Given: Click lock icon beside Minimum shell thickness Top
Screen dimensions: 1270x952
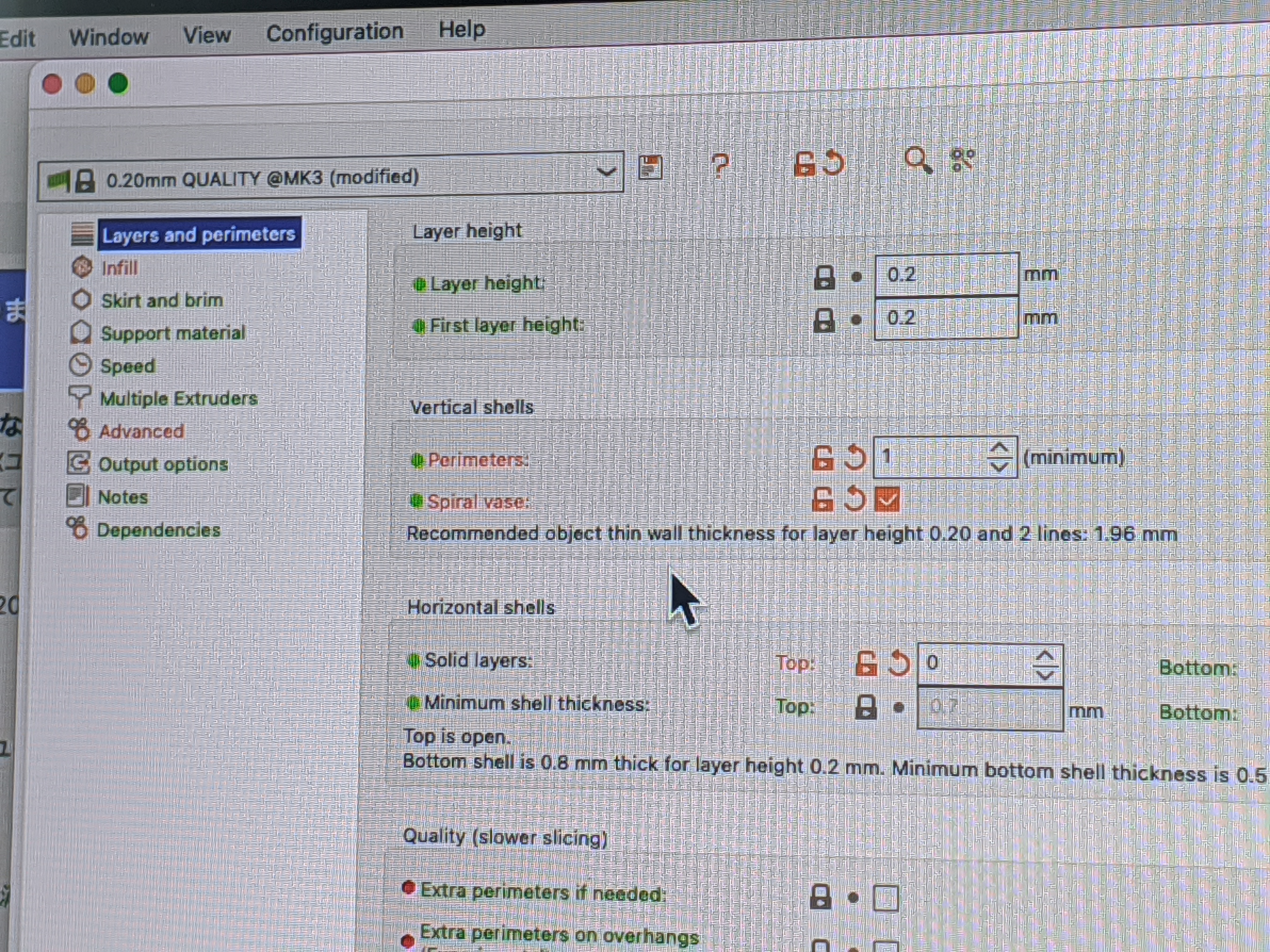Looking at the screenshot, I should (866, 707).
